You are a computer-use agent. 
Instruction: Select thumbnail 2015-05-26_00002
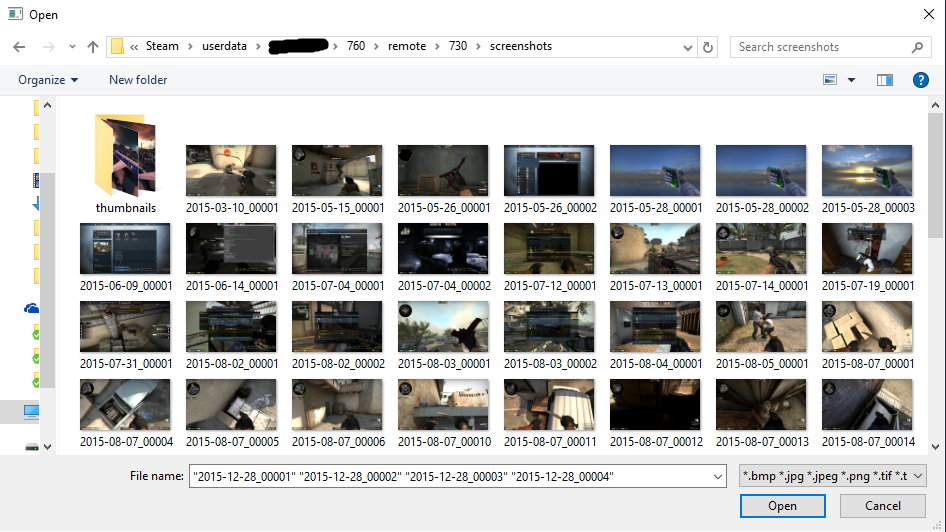pyautogui.click(x=549, y=170)
